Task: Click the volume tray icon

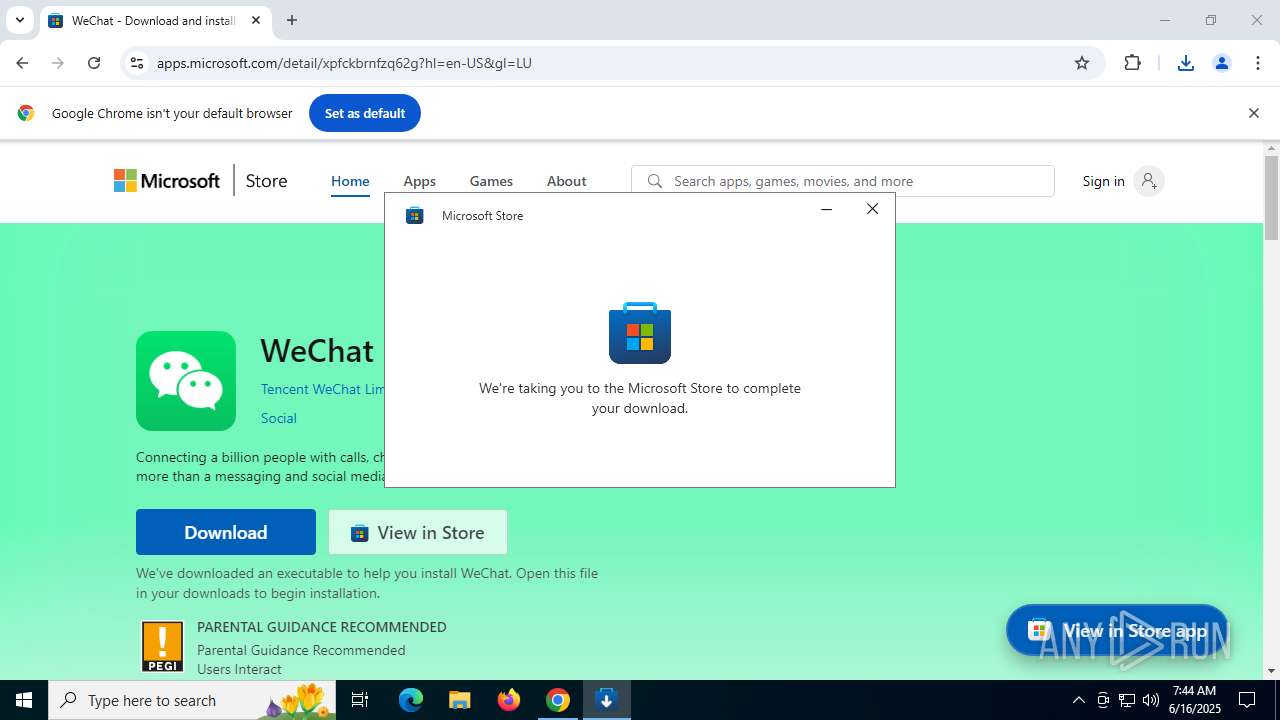Action: (x=1151, y=700)
